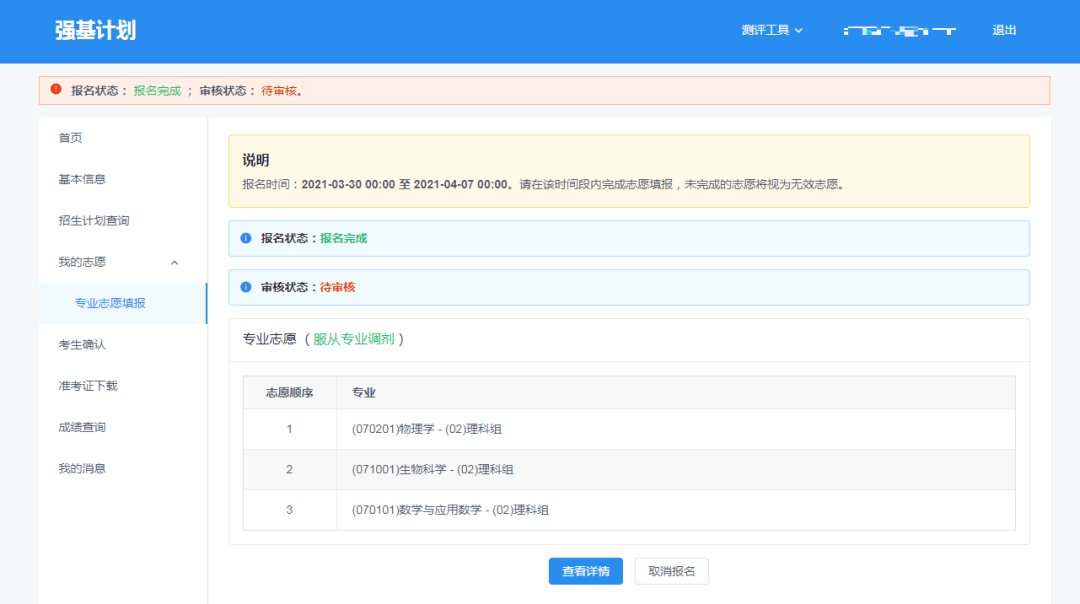The image size is (1080, 604).
Task: Open 成绩查询 in the sidebar
Action: tap(82, 427)
